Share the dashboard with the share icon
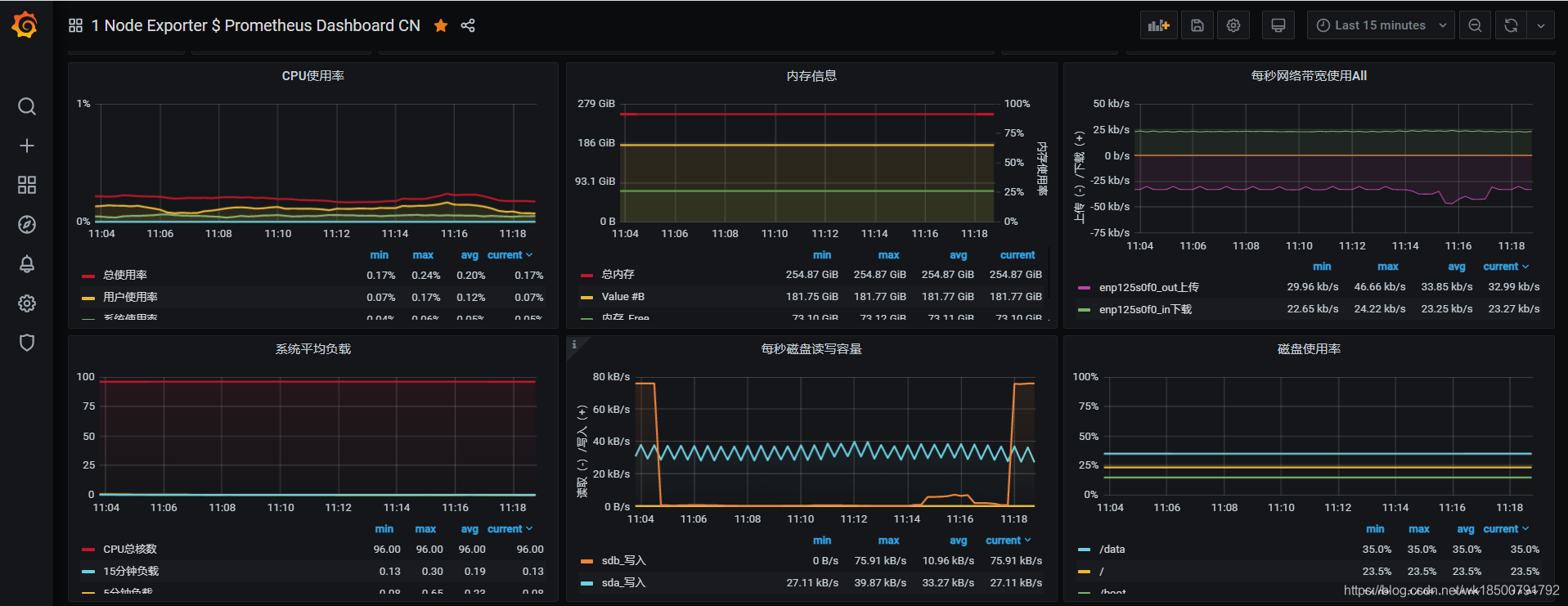The image size is (1568, 606). click(x=468, y=25)
